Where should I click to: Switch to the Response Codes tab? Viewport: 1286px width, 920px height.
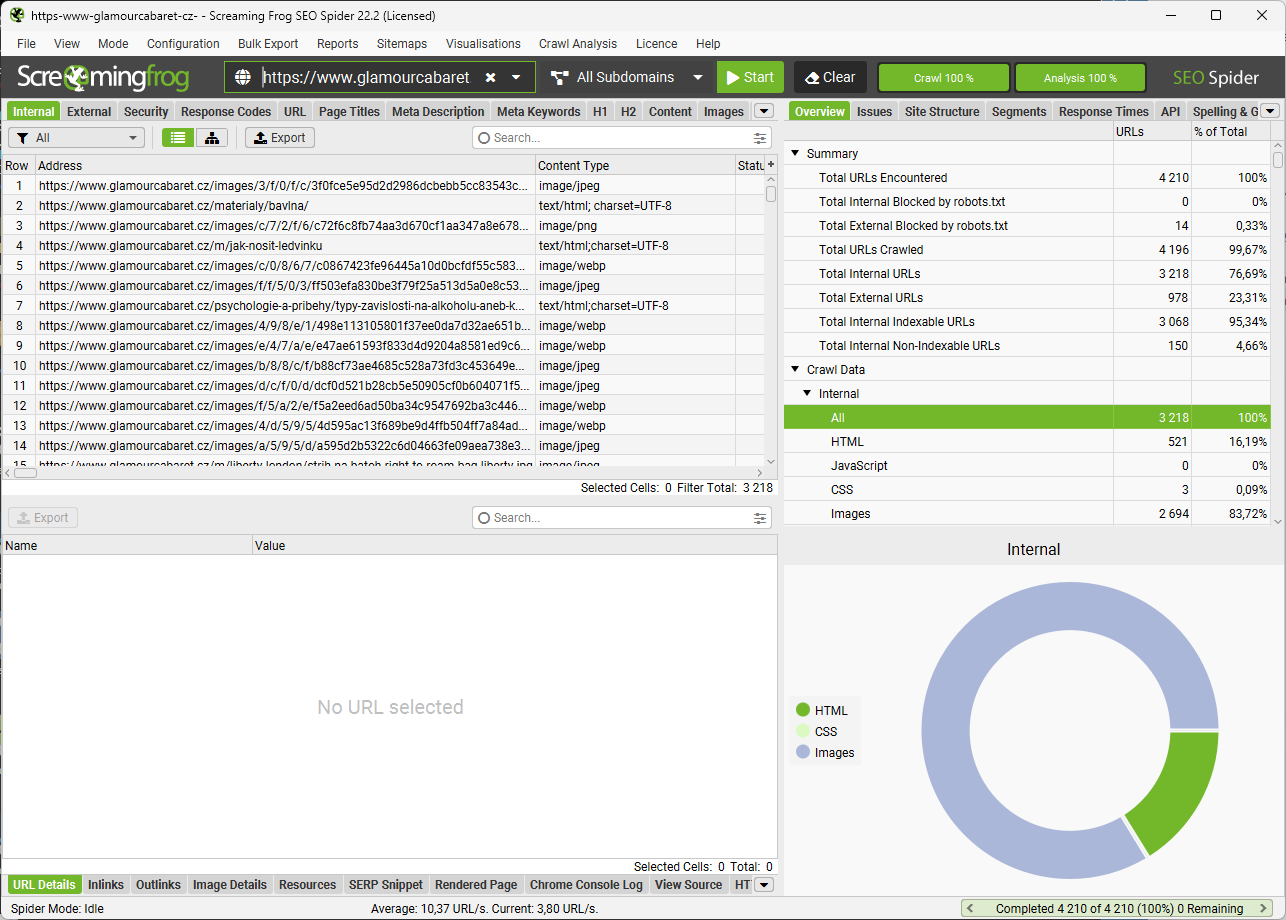coord(226,112)
